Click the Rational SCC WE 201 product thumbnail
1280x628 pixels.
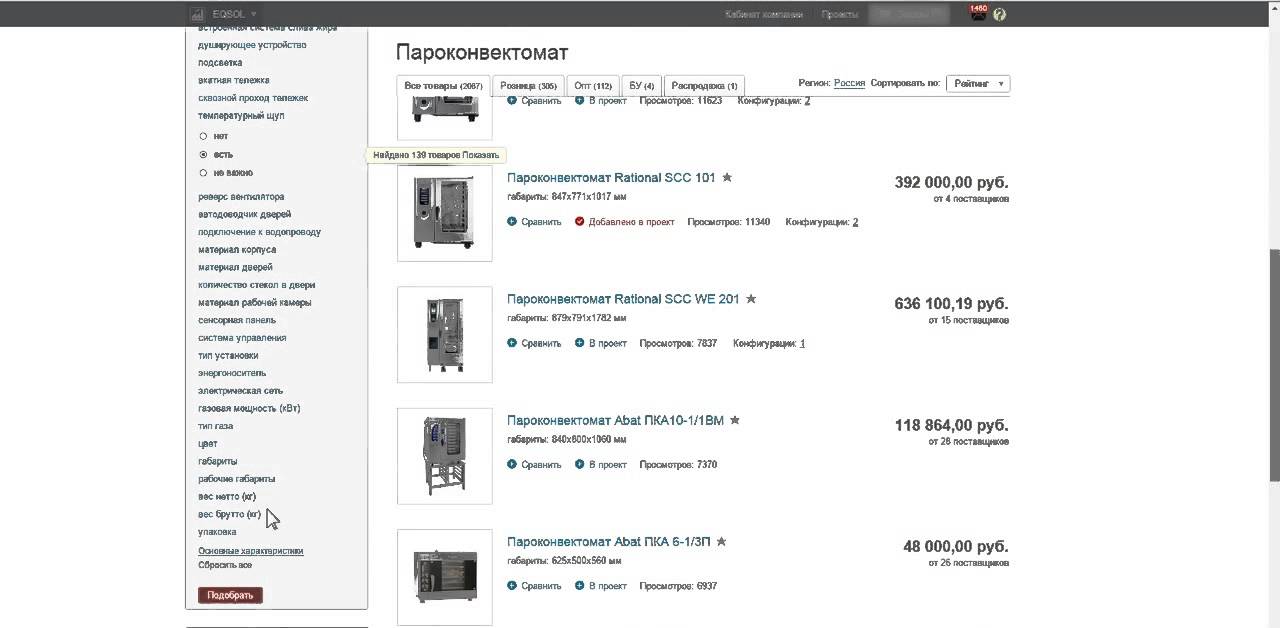click(445, 335)
